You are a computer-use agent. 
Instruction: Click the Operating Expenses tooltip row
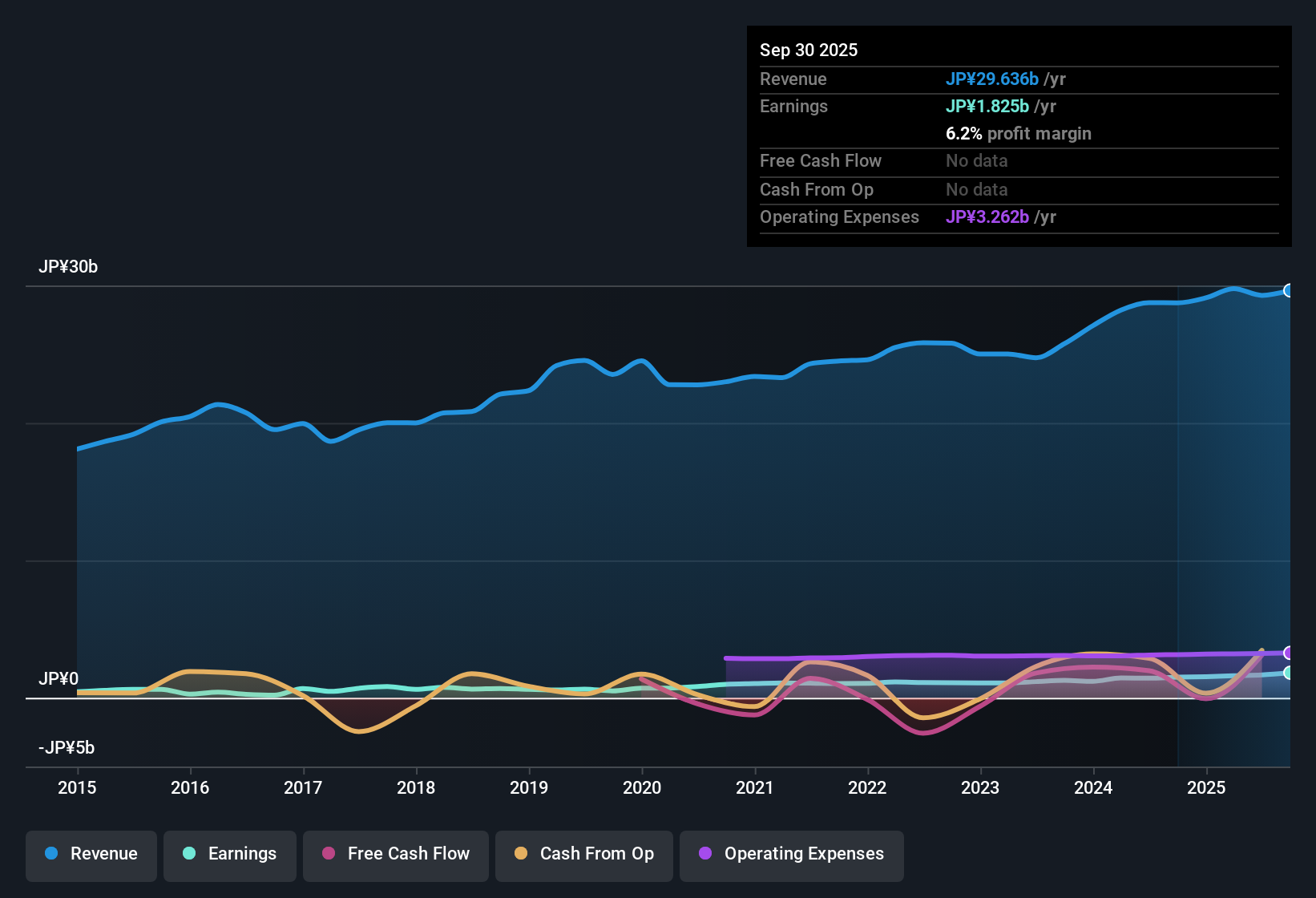(839, 216)
